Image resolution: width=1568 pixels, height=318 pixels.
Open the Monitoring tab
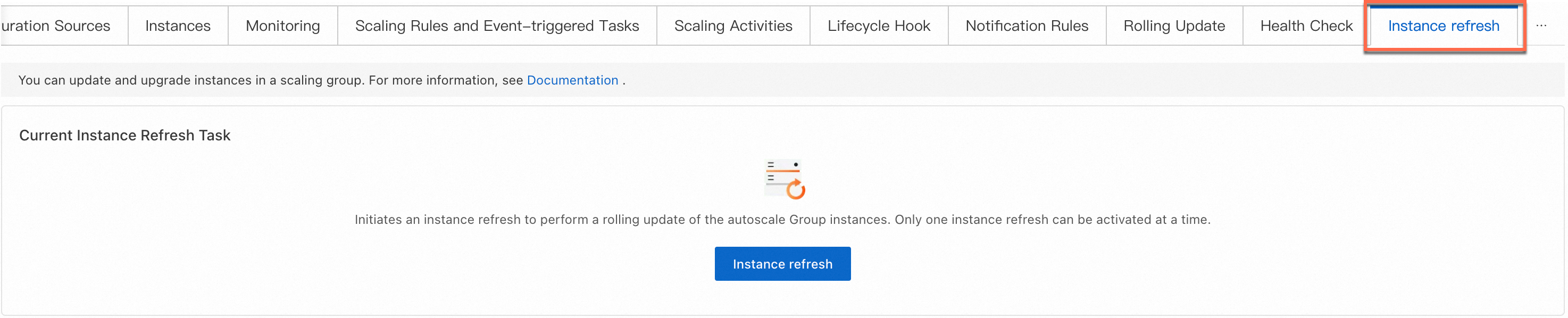pos(282,26)
